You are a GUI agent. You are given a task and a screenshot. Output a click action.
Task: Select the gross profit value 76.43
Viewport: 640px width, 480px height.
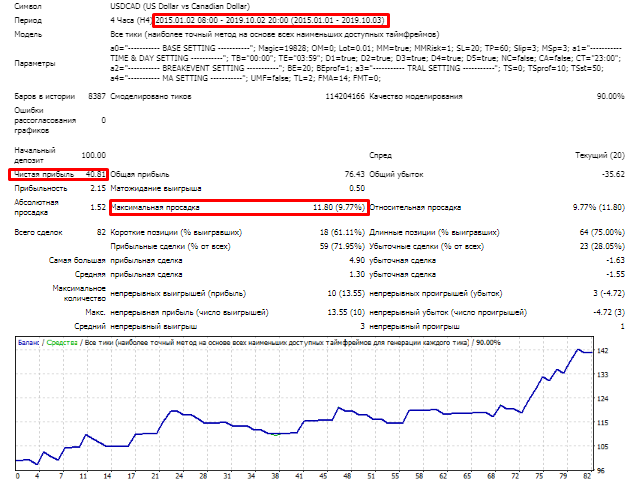click(x=354, y=175)
